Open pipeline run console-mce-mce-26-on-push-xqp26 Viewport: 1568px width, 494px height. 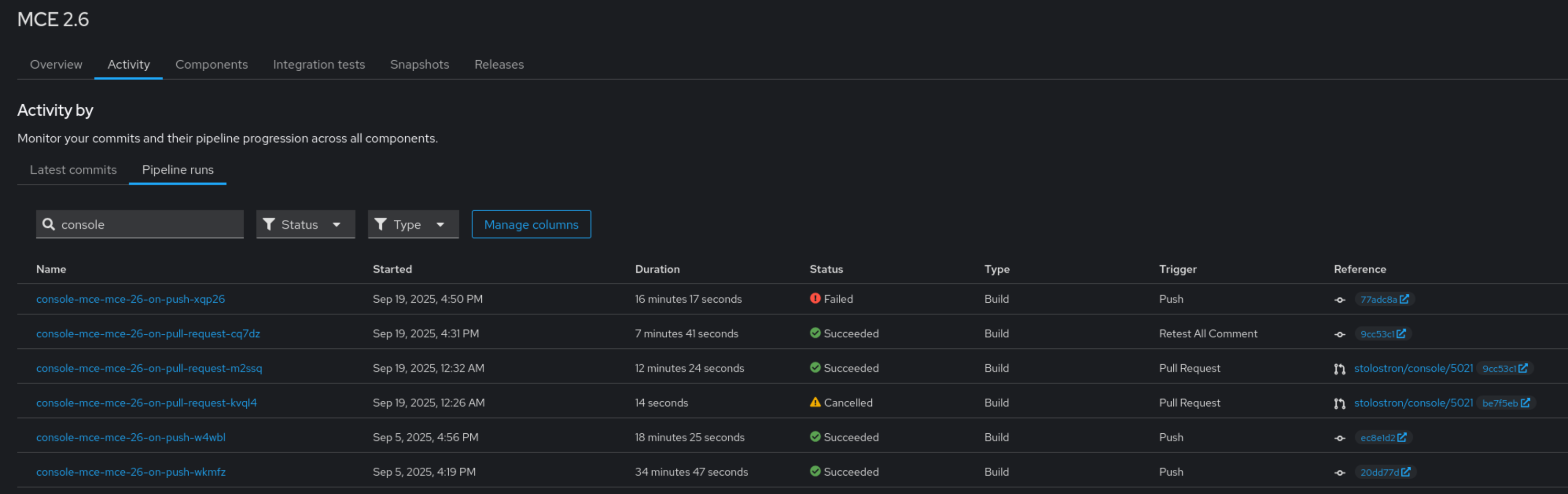pyautogui.click(x=130, y=299)
